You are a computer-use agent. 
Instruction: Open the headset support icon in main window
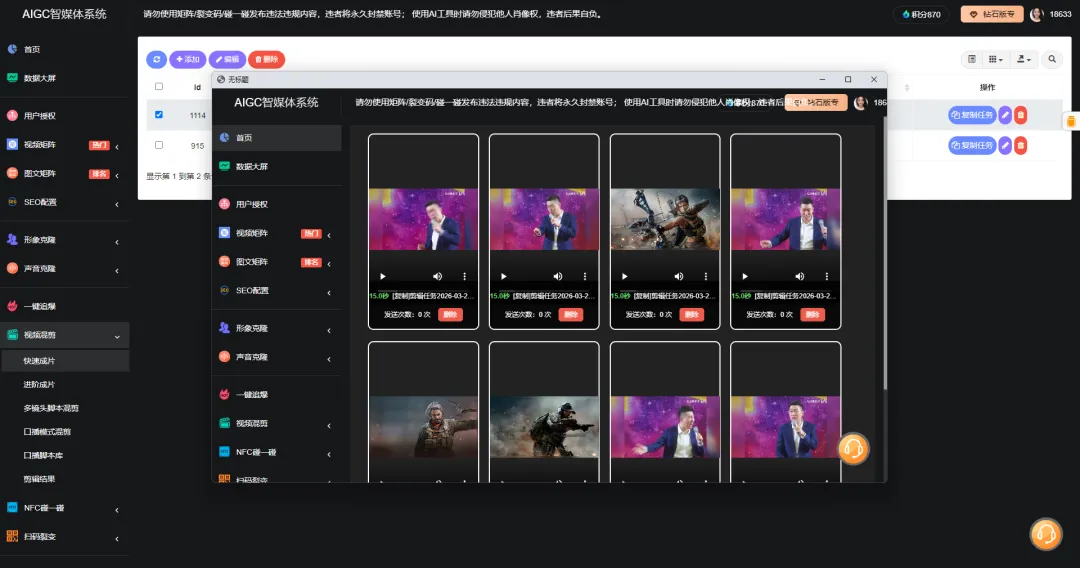tap(1046, 534)
